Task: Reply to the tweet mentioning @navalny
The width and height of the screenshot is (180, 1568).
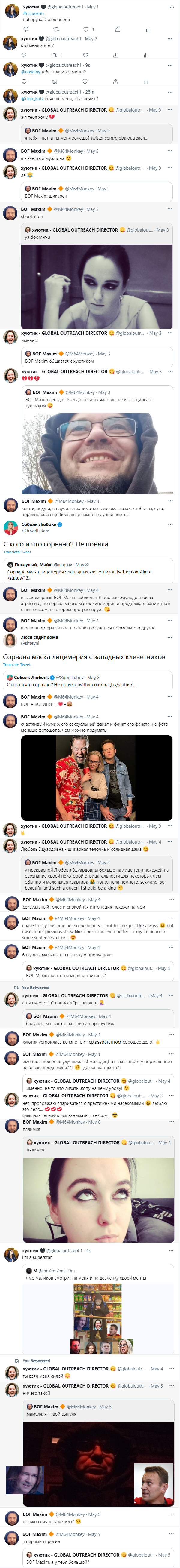Action: pyautogui.click(x=25, y=81)
